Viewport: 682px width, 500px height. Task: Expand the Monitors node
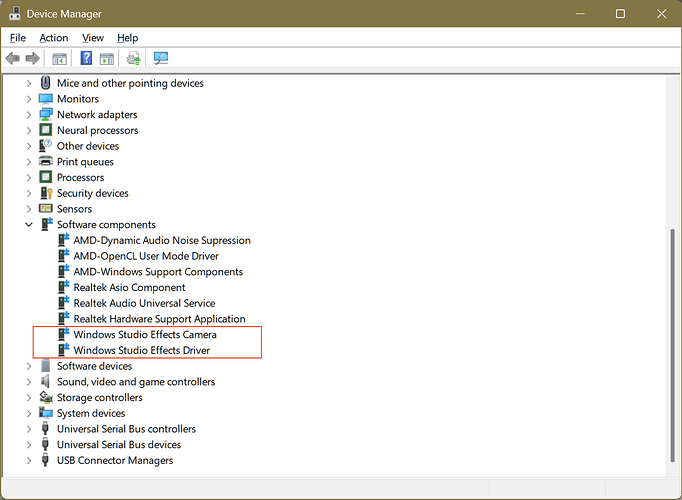[x=29, y=99]
